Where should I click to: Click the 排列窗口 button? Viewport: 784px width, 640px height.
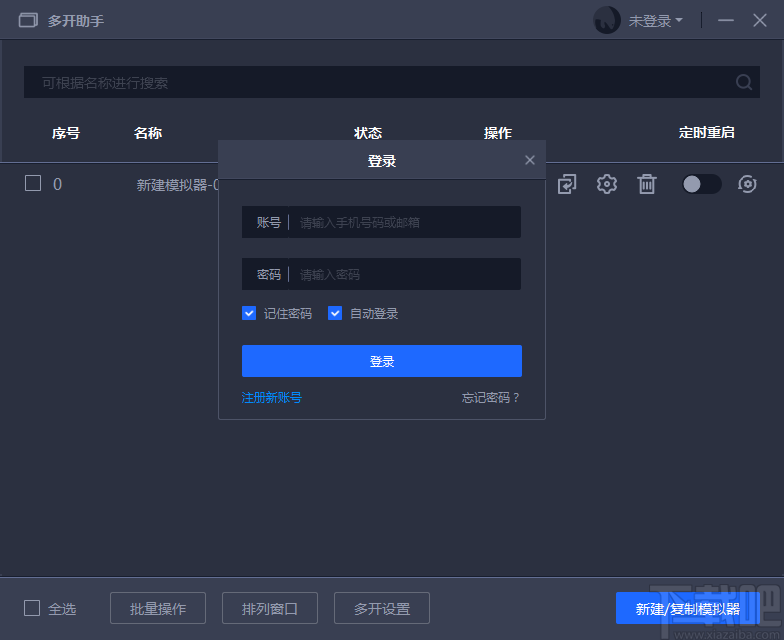point(270,608)
